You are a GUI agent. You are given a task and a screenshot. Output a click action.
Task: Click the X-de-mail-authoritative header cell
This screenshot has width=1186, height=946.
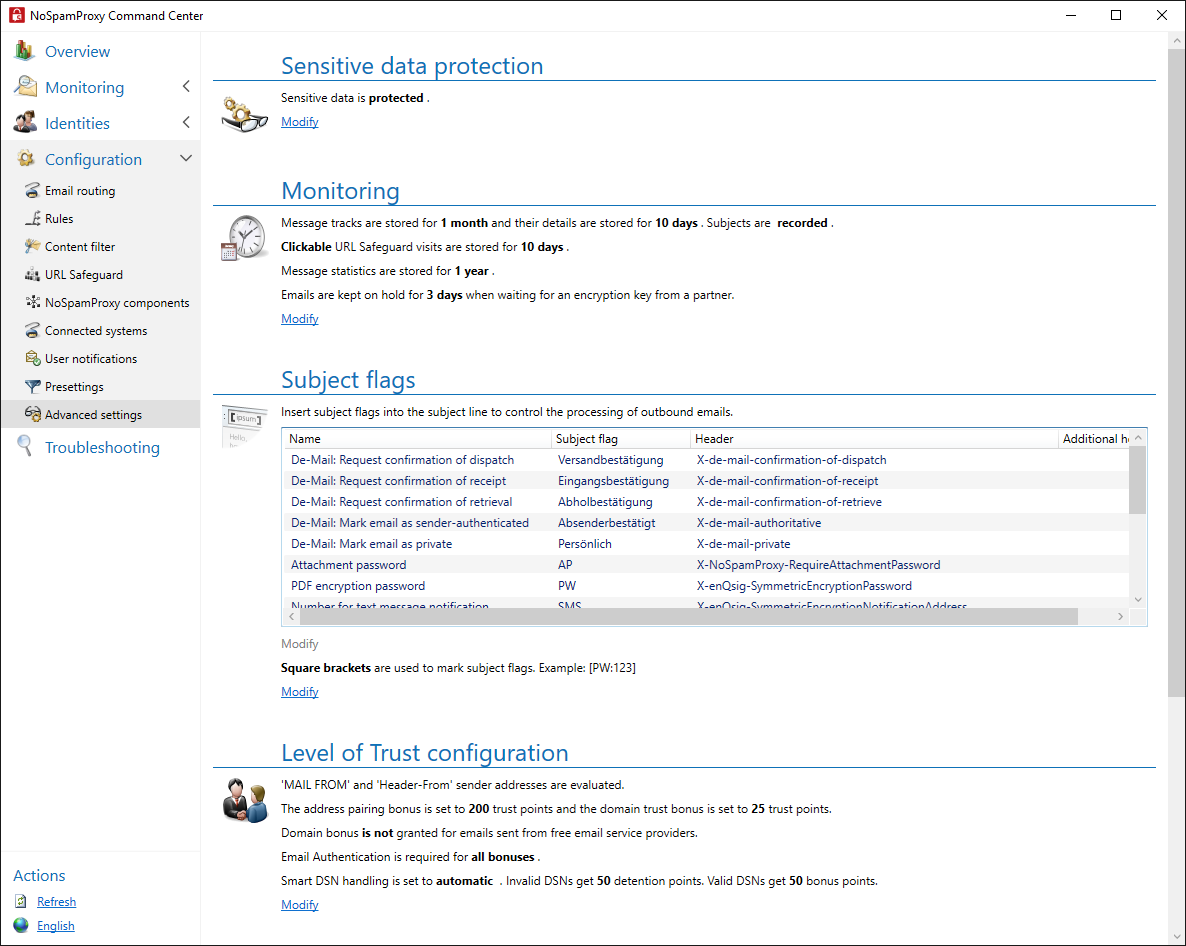pos(759,523)
